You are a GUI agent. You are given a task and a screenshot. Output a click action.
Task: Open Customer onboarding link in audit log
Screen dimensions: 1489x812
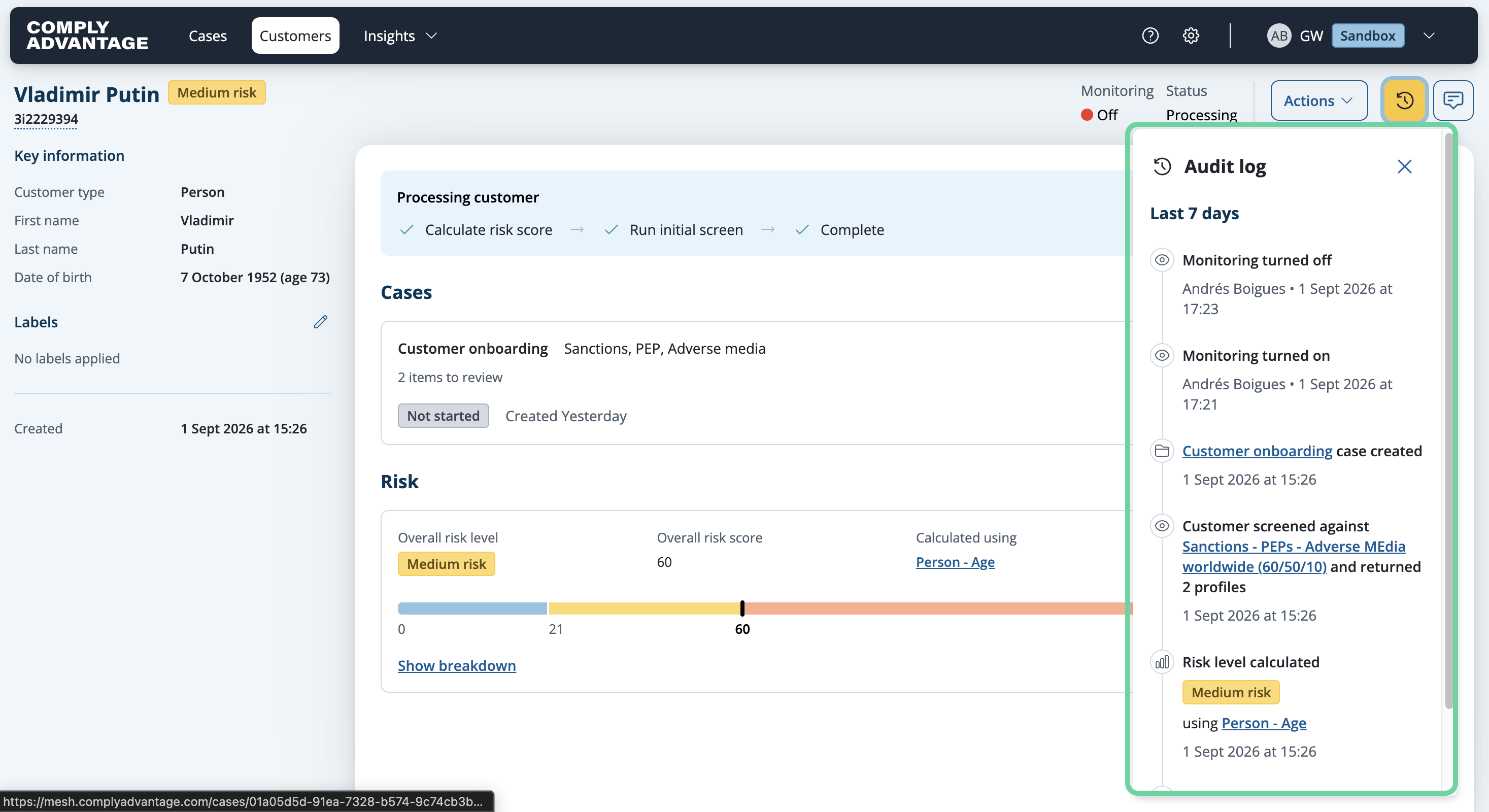(x=1257, y=451)
